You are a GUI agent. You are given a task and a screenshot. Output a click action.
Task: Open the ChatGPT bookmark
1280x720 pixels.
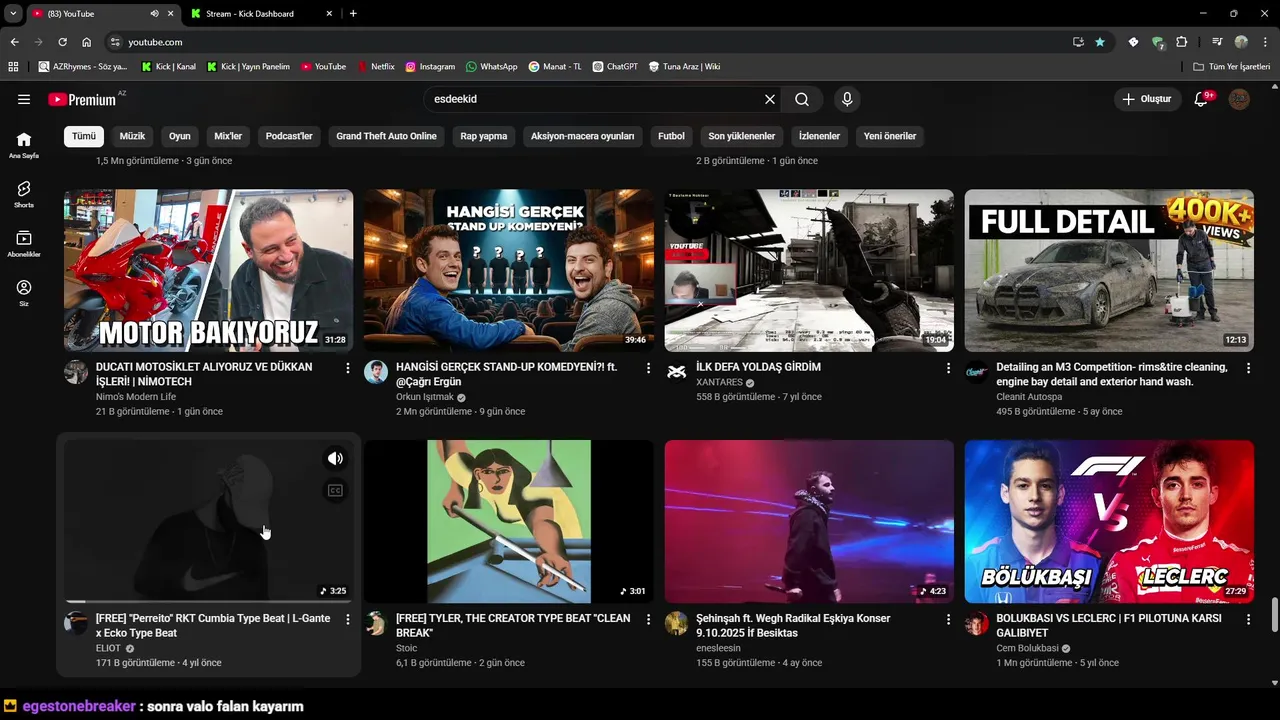(614, 67)
